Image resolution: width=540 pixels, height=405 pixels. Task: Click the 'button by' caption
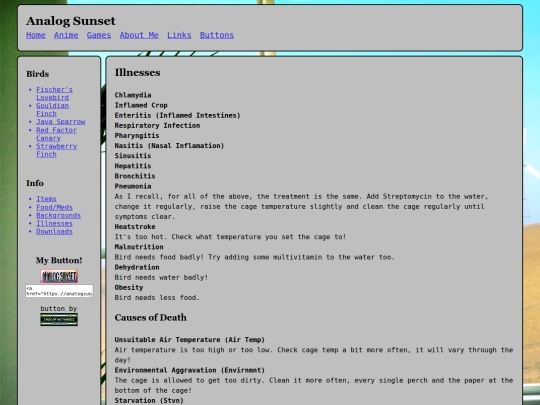(59, 309)
